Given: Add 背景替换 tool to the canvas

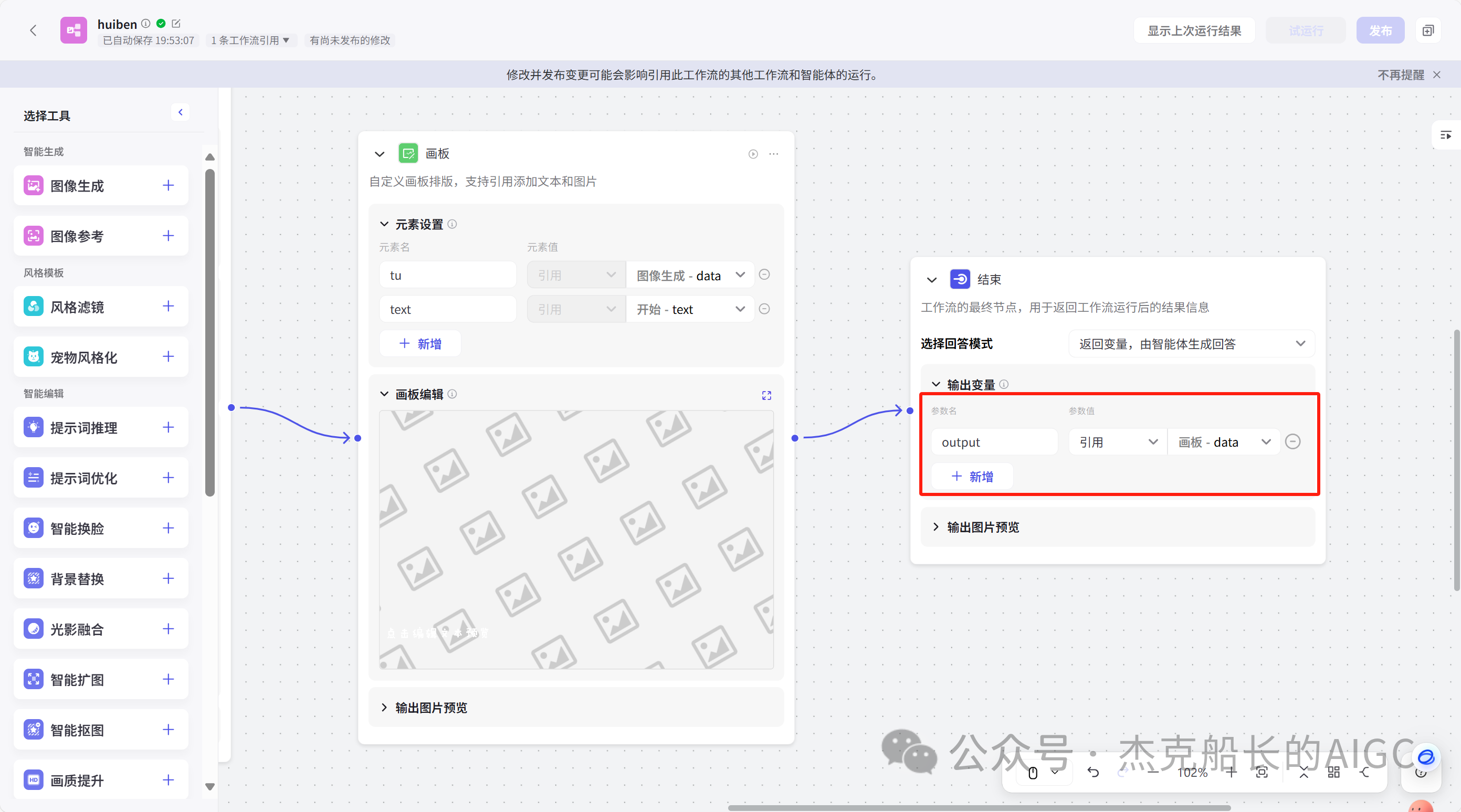Looking at the screenshot, I should (x=168, y=578).
